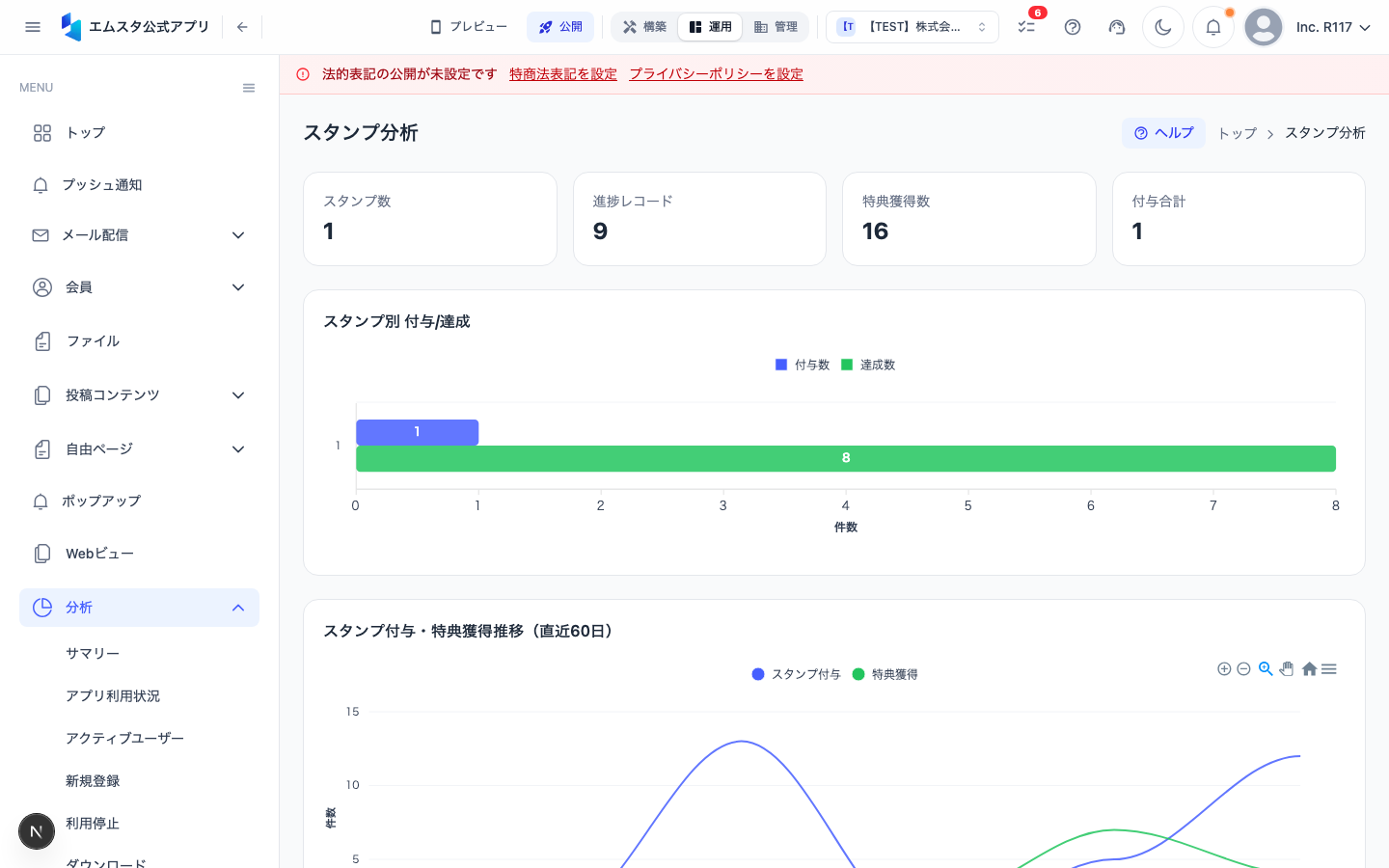This screenshot has height=868, width=1389.
Task: Collapse the sidebar using MENU lines icon
Action: (249, 88)
